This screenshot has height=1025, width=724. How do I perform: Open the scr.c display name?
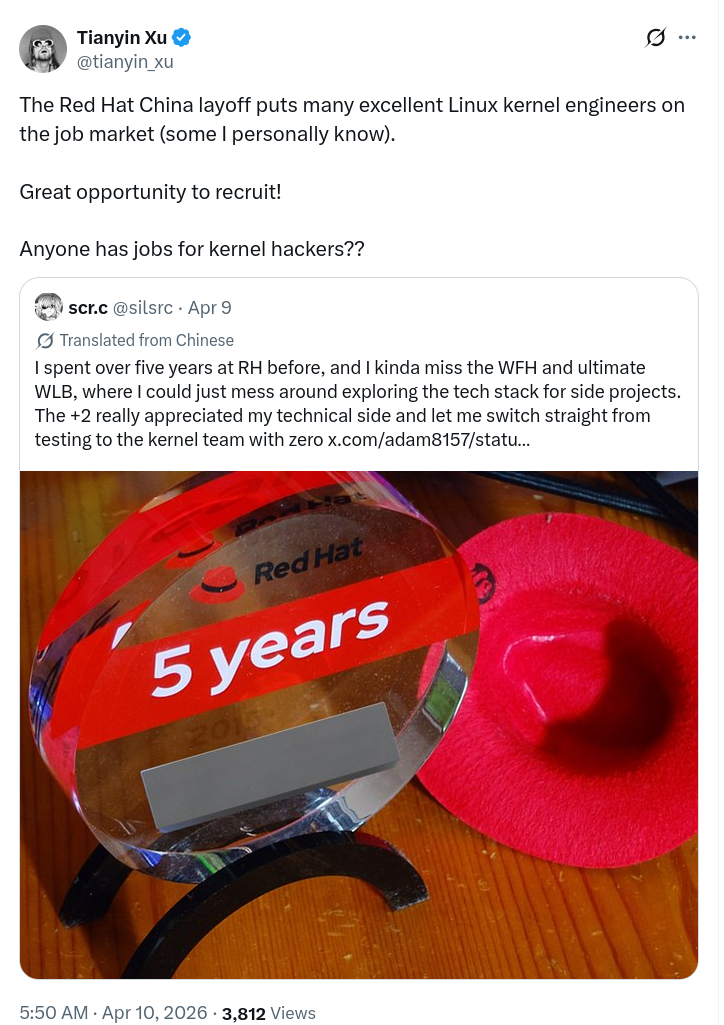(x=88, y=307)
